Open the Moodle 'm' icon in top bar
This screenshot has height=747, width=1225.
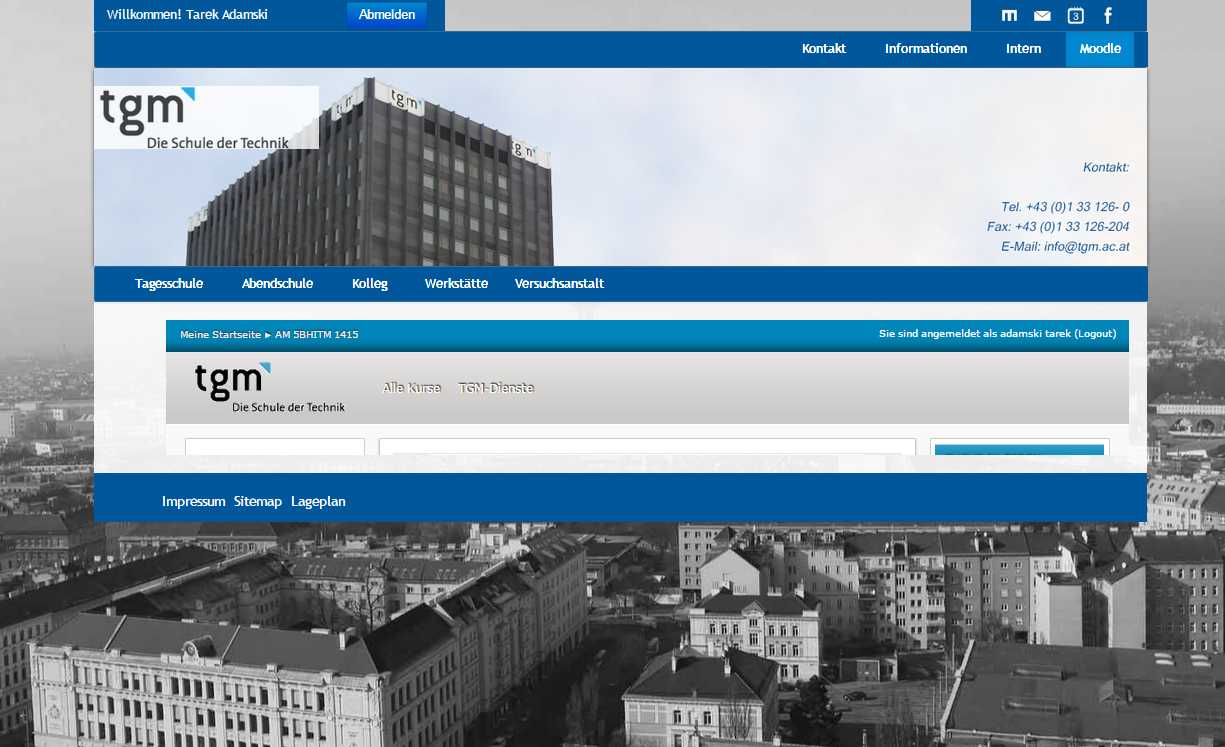click(x=1009, y=15)
